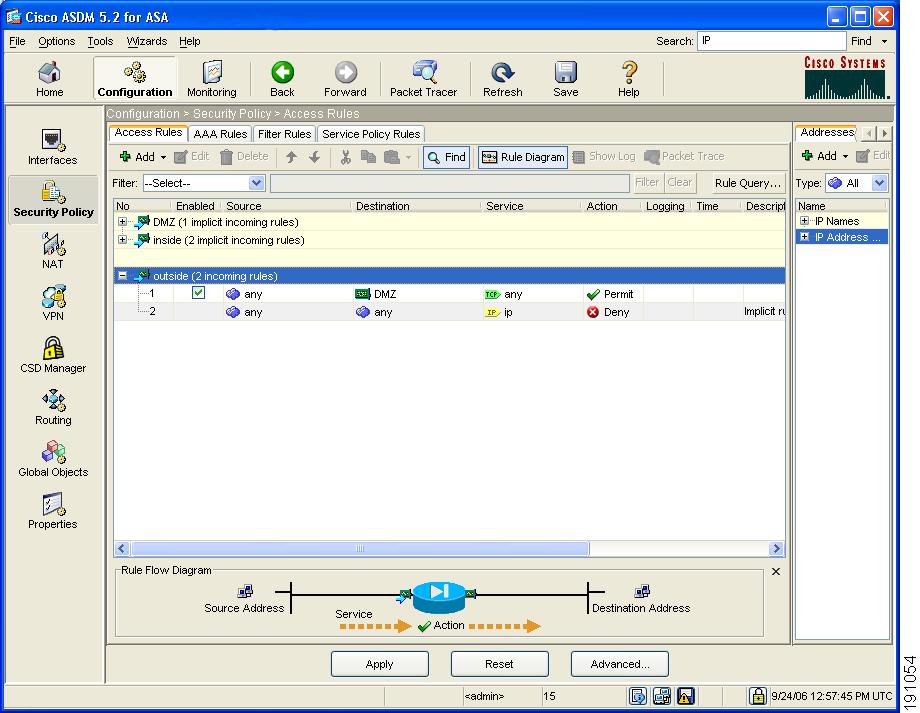Viewport: 920px width, 713px height.
Task: Expand inside implicit incoming rules
Action: click(x=122, y=239)
